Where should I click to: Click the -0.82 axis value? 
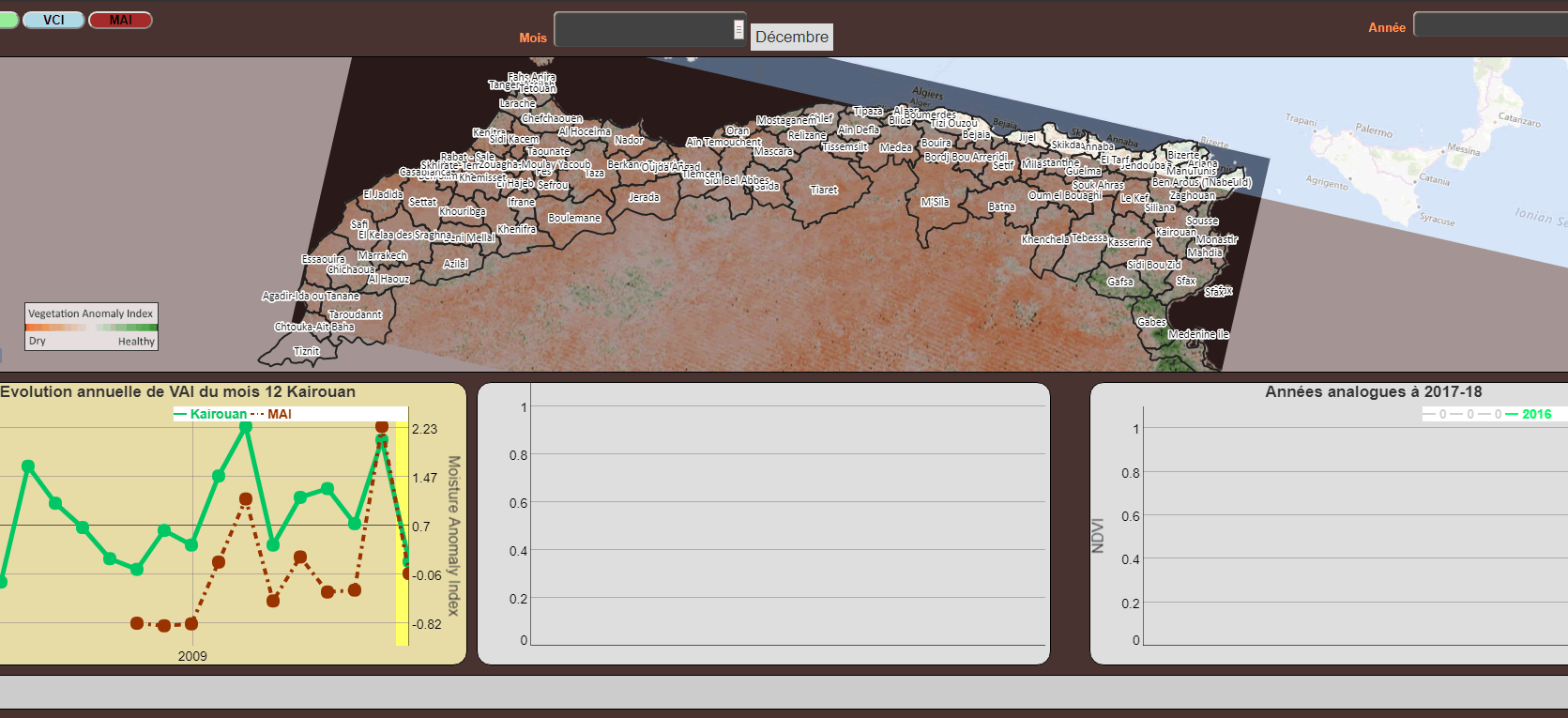(x=427, y=624)
